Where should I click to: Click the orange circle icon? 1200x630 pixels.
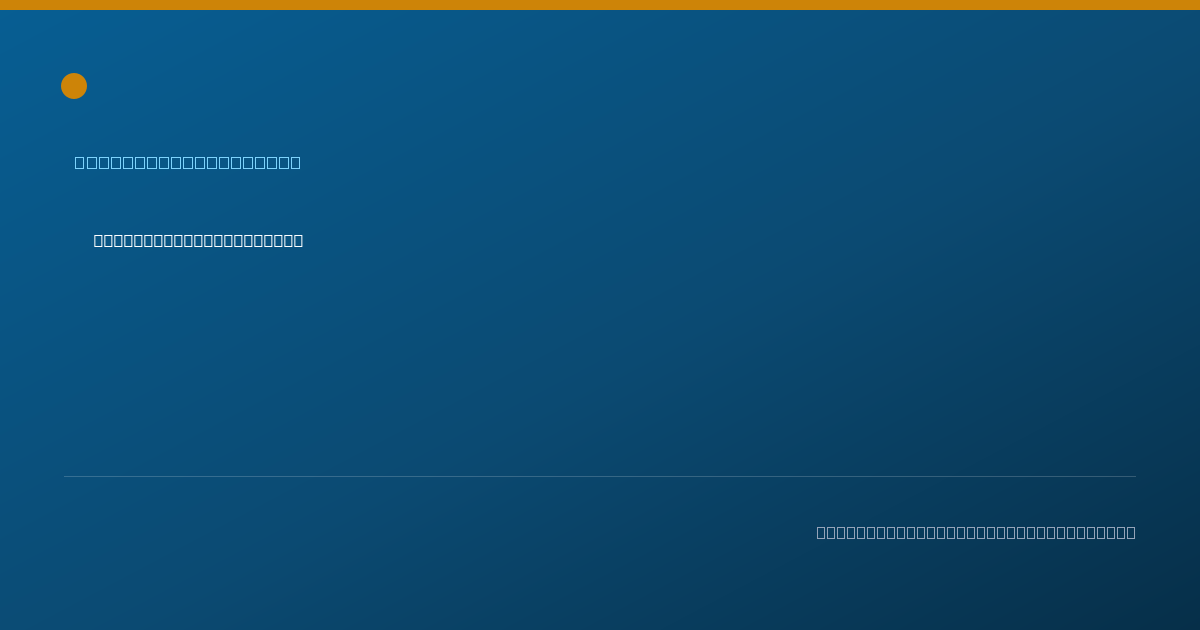point(74,86)
